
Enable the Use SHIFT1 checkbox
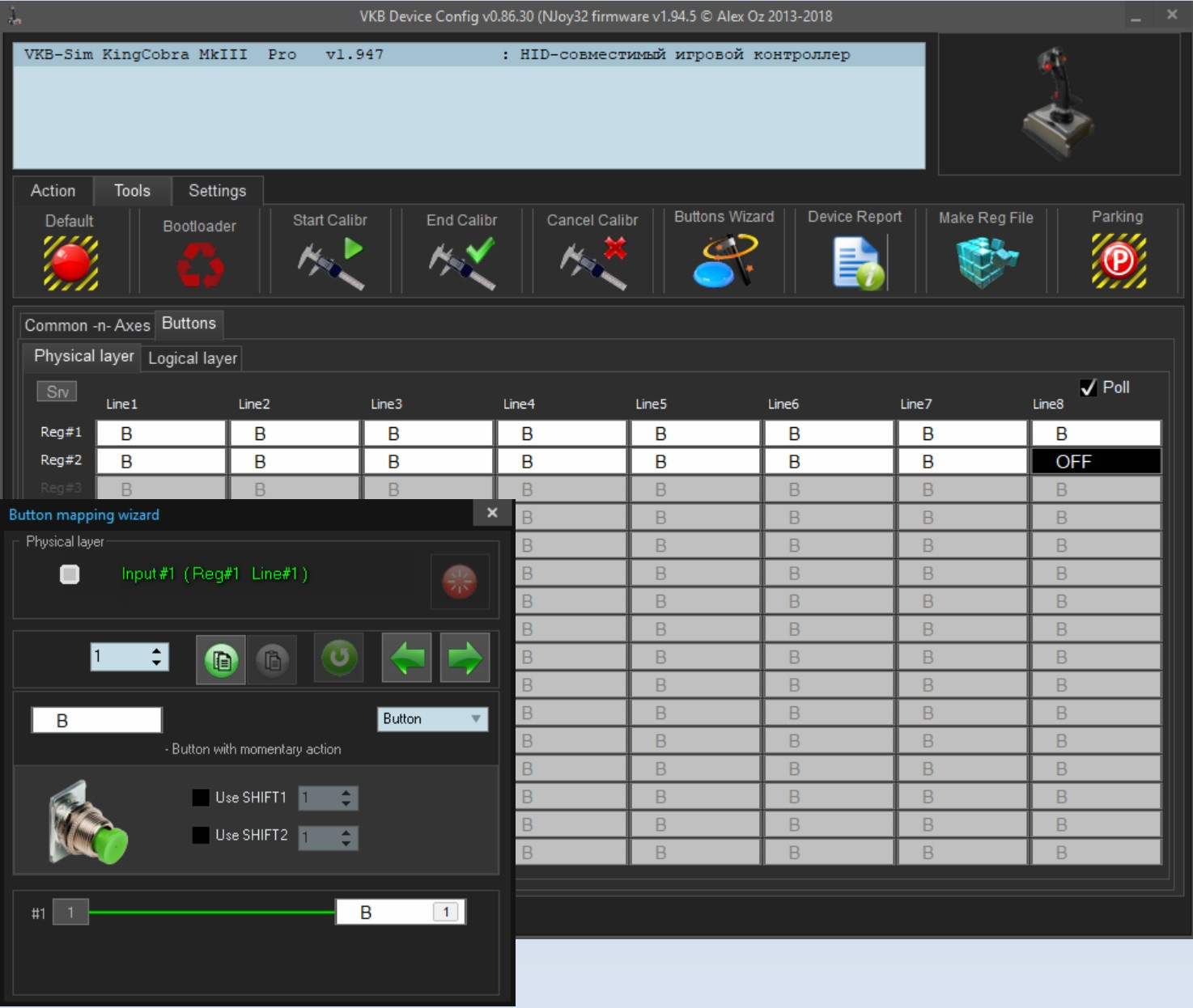(x=200, y=798)
